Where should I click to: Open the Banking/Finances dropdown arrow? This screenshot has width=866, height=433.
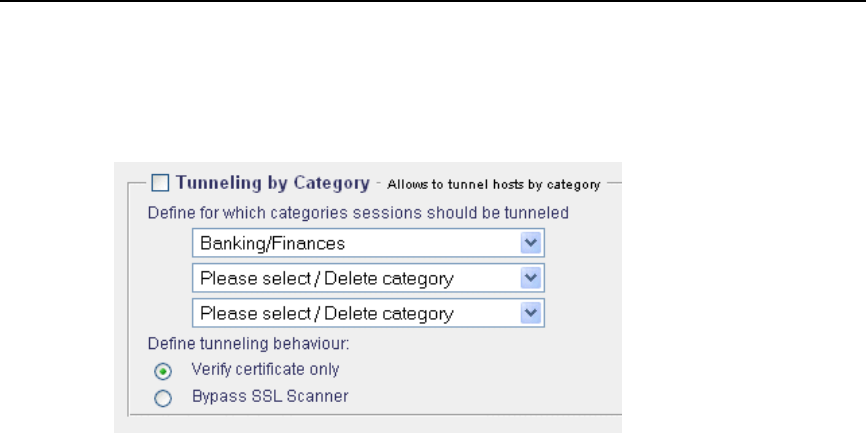[532, 243]
